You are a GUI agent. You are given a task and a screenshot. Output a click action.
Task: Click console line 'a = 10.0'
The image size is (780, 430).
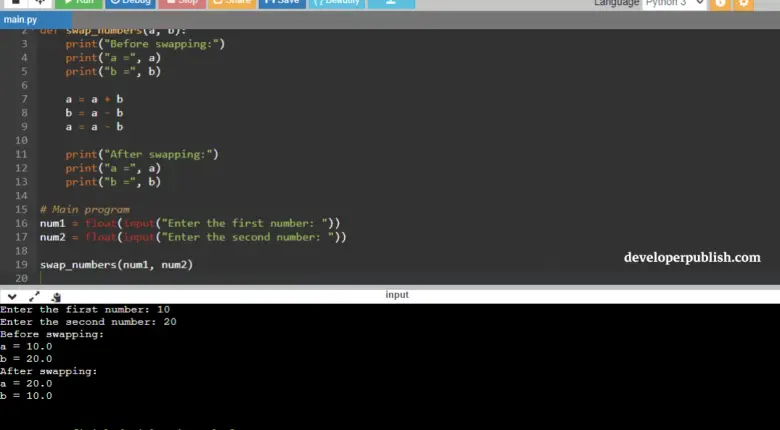click(26, 346)
